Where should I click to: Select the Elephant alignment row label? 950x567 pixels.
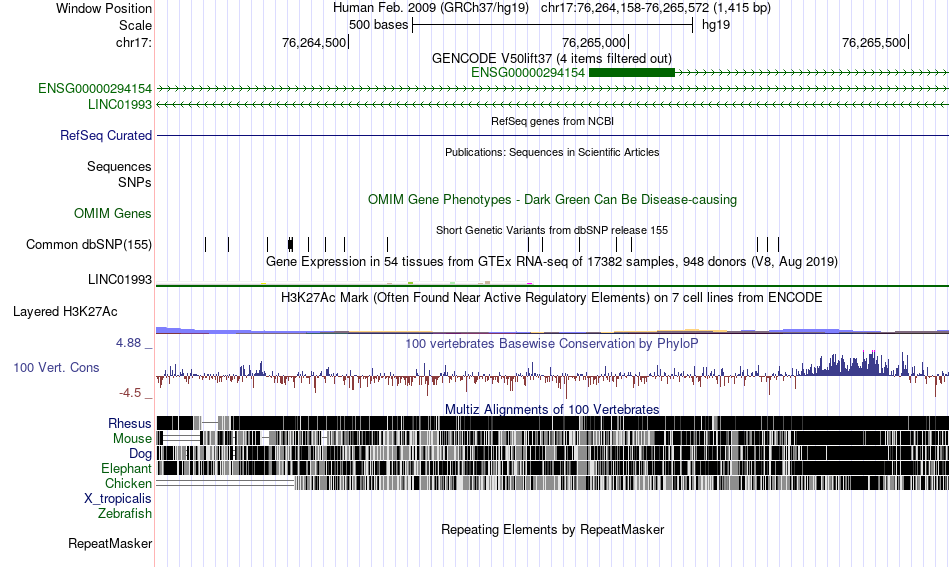127,468
